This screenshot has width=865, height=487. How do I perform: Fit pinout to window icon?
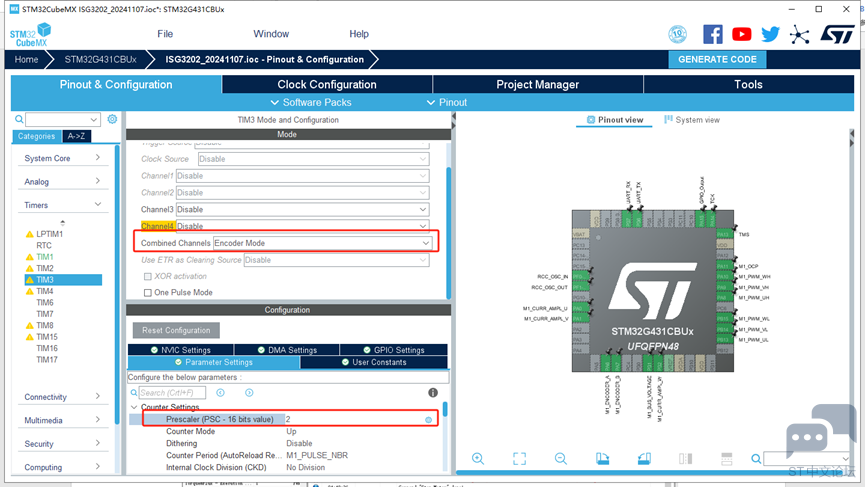click(x=519, y=459)
